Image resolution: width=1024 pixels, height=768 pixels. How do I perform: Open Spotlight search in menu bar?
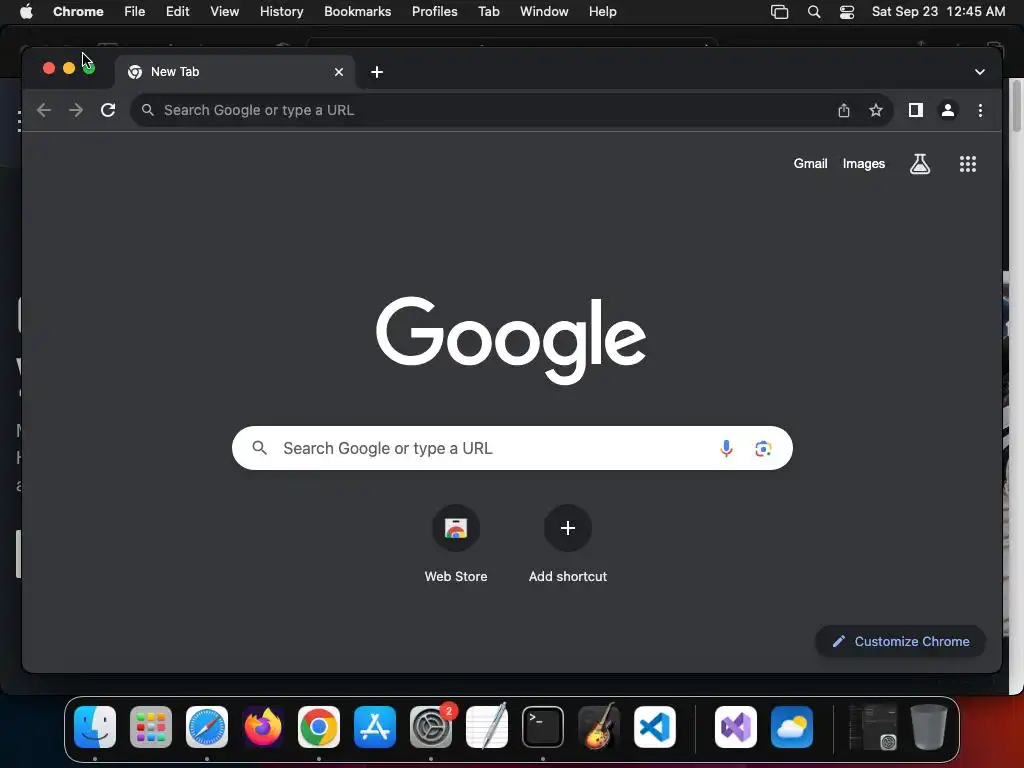[x=814, y=12]
